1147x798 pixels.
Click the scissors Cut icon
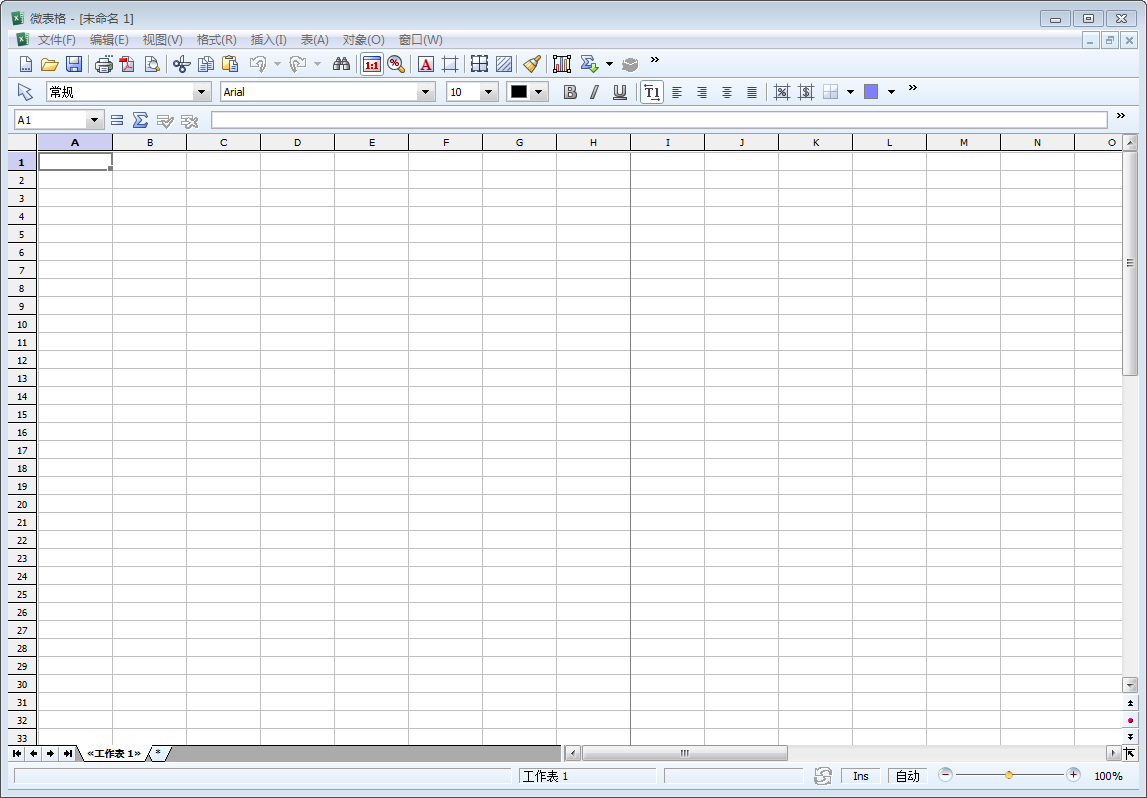pos(181,64)
